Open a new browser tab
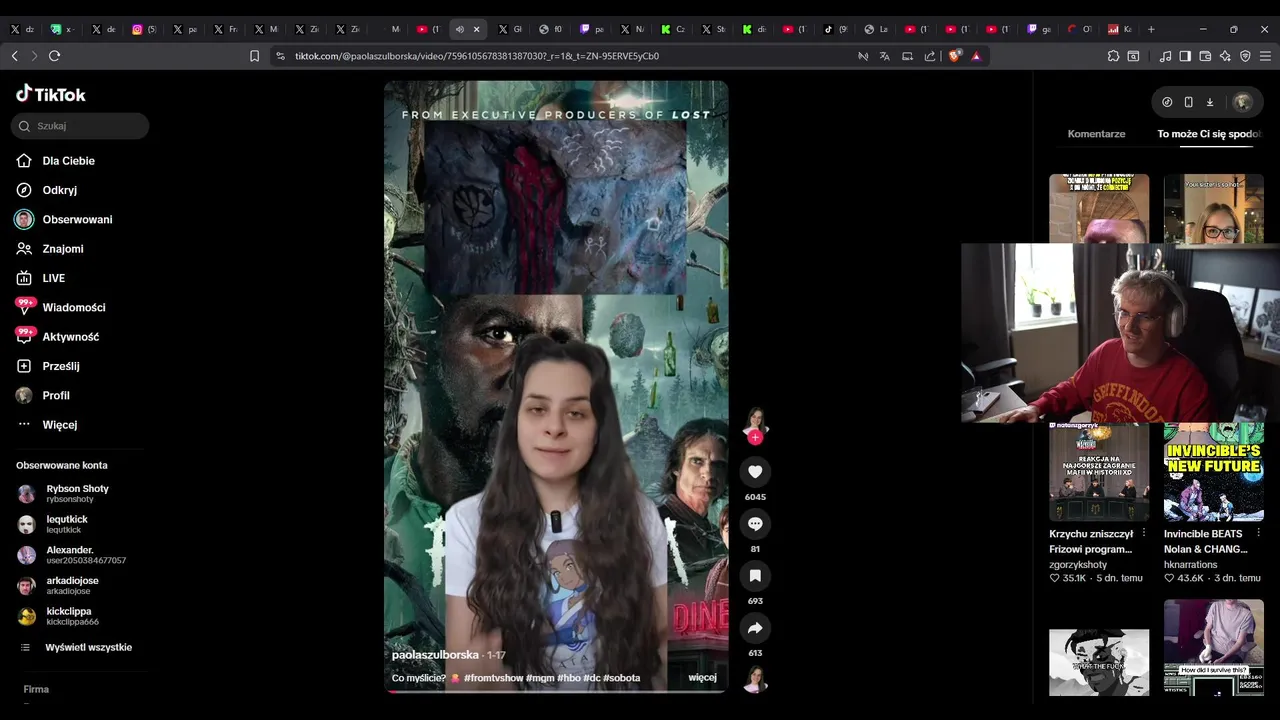1280x720 pixels. 1151,29
